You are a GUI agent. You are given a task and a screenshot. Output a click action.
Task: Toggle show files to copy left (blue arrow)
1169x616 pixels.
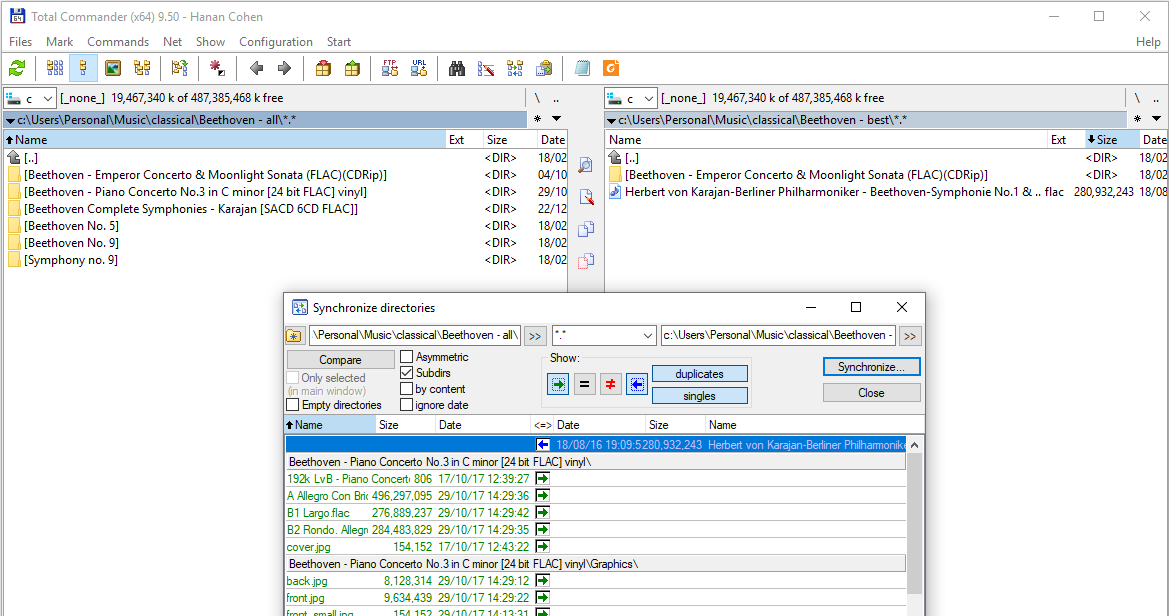click(x=637, y=384)
